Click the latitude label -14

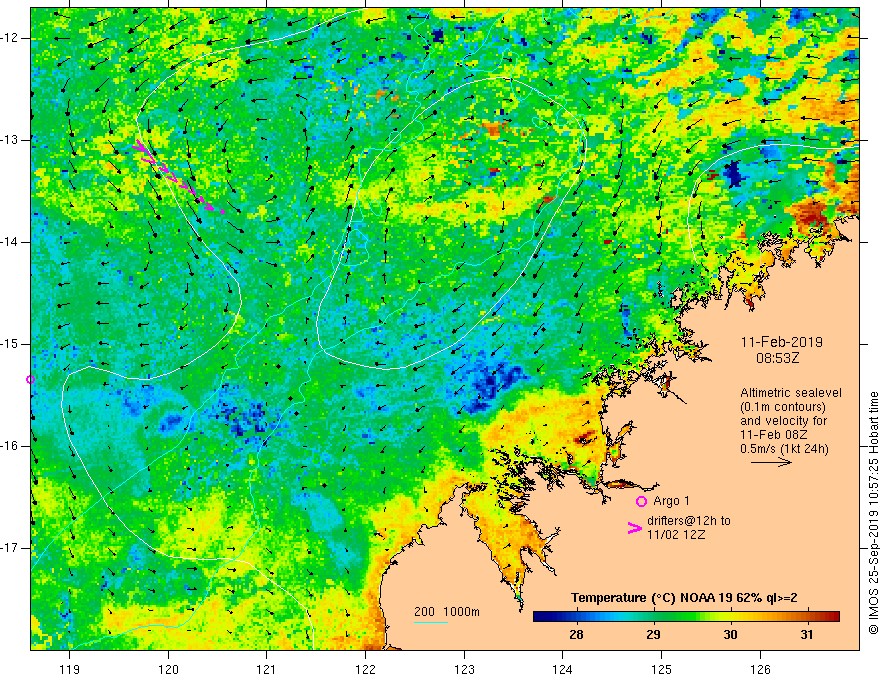coord(11,242)
